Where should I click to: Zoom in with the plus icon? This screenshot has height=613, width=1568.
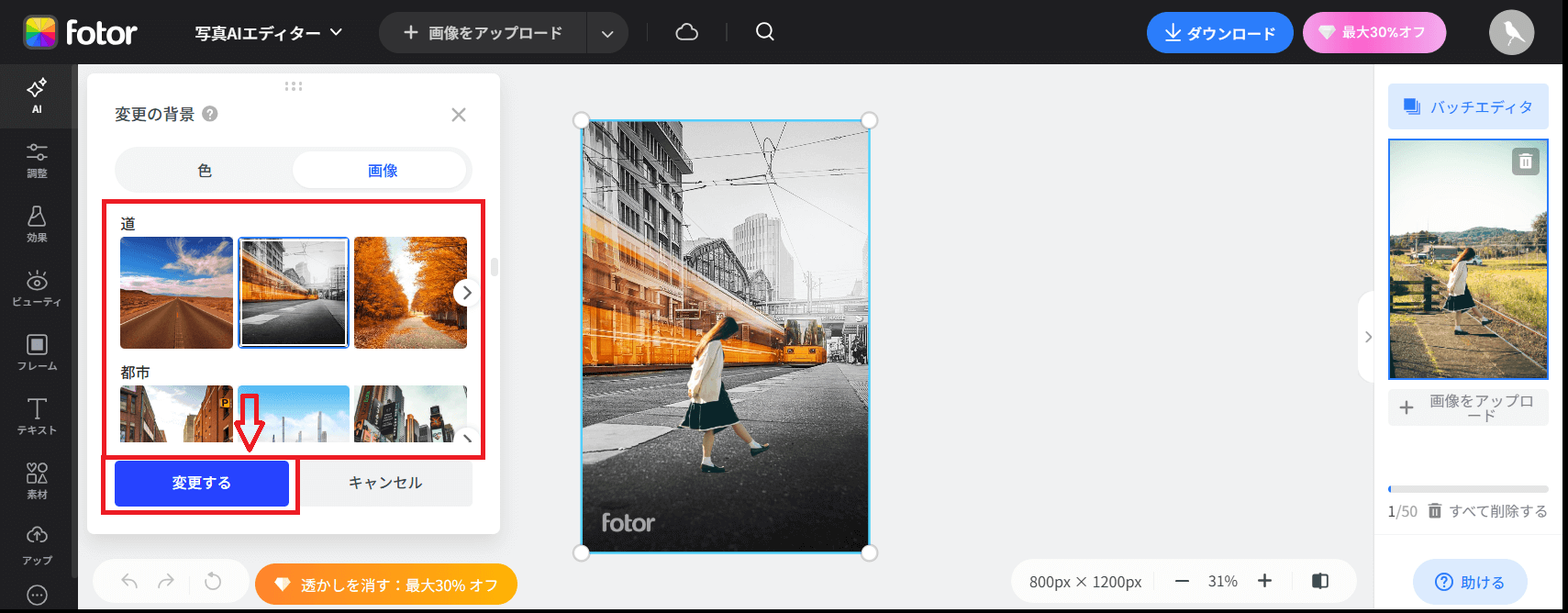pyautogui.click(x=1264, y=581)
